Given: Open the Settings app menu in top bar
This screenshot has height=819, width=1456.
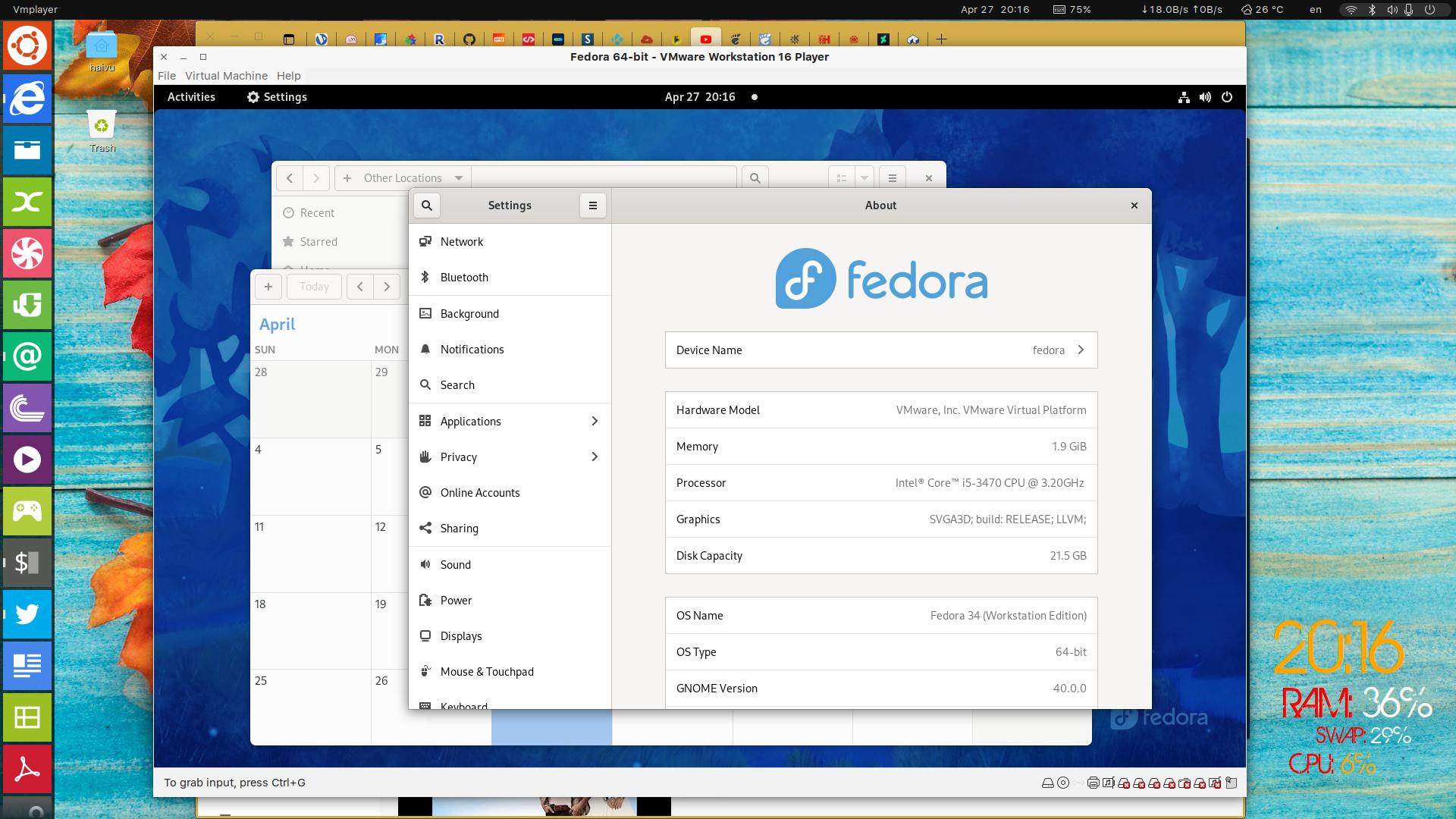Looking at the screenshot, I should pos(277,97).
